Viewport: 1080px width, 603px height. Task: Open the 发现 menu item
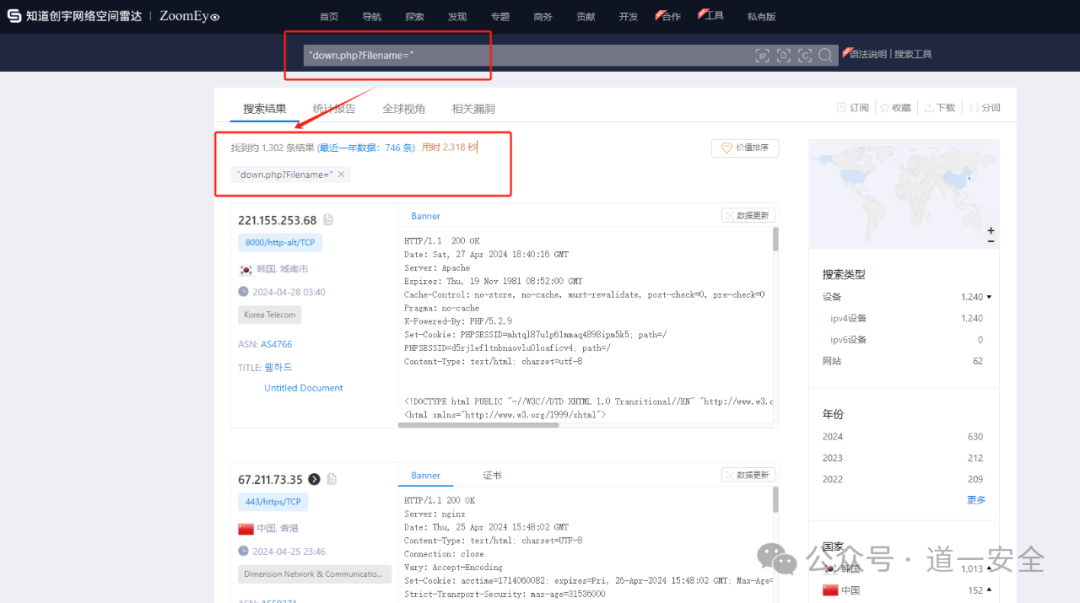(457, 17)
